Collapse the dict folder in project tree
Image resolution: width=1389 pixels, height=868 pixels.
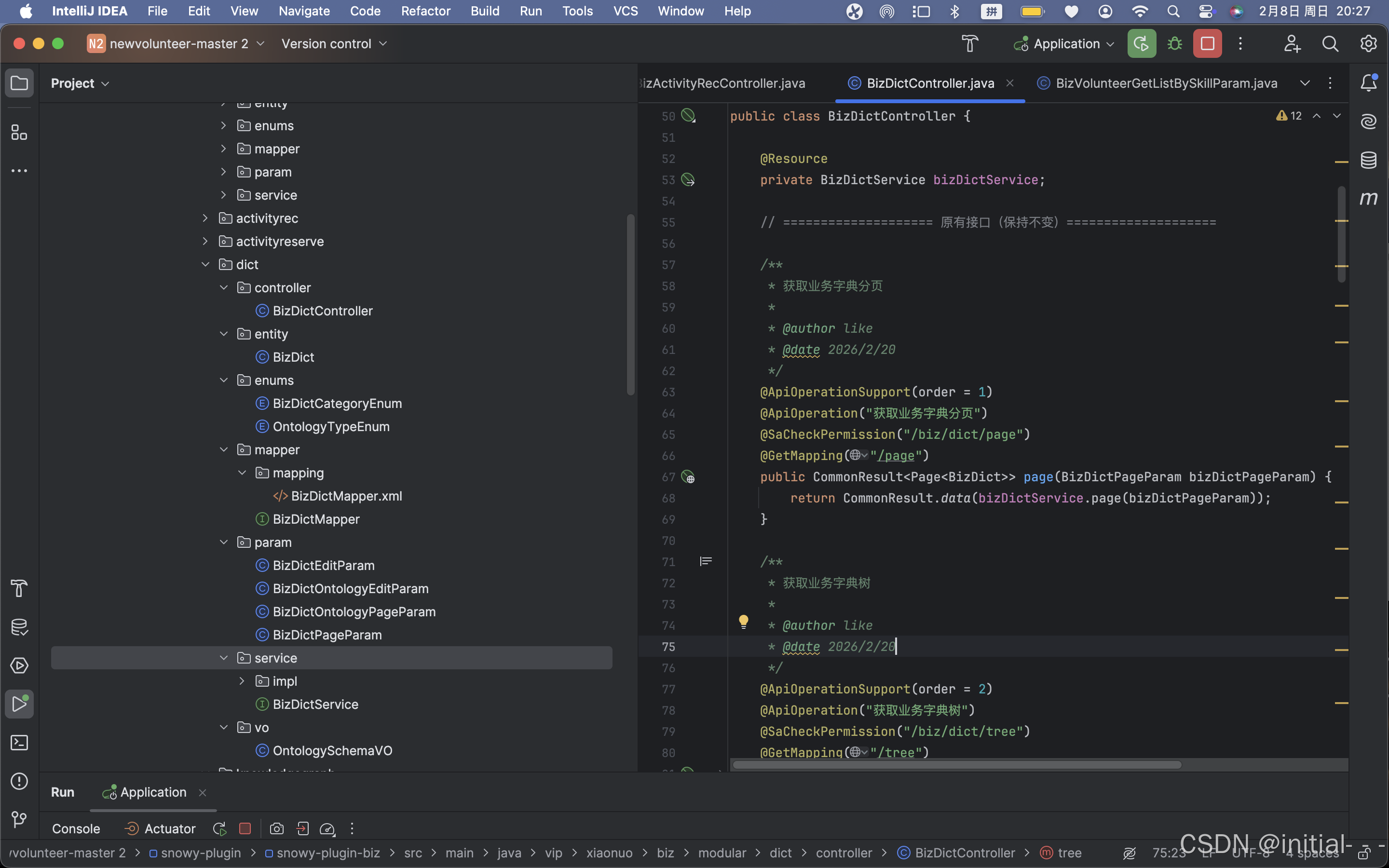205,265
